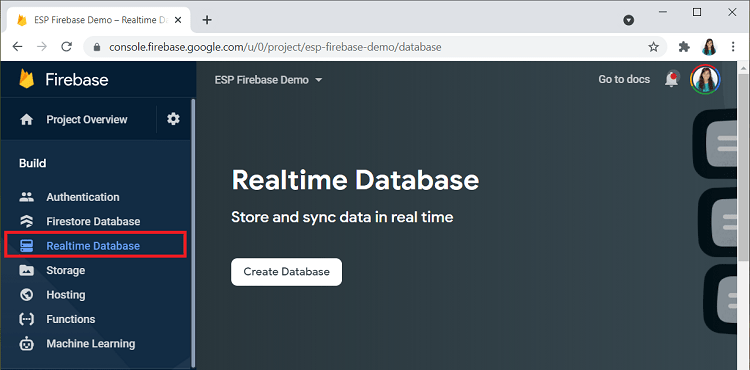Open a new browser tab
Viewport: 750px width, 370px height.
(x=207, y=20)
